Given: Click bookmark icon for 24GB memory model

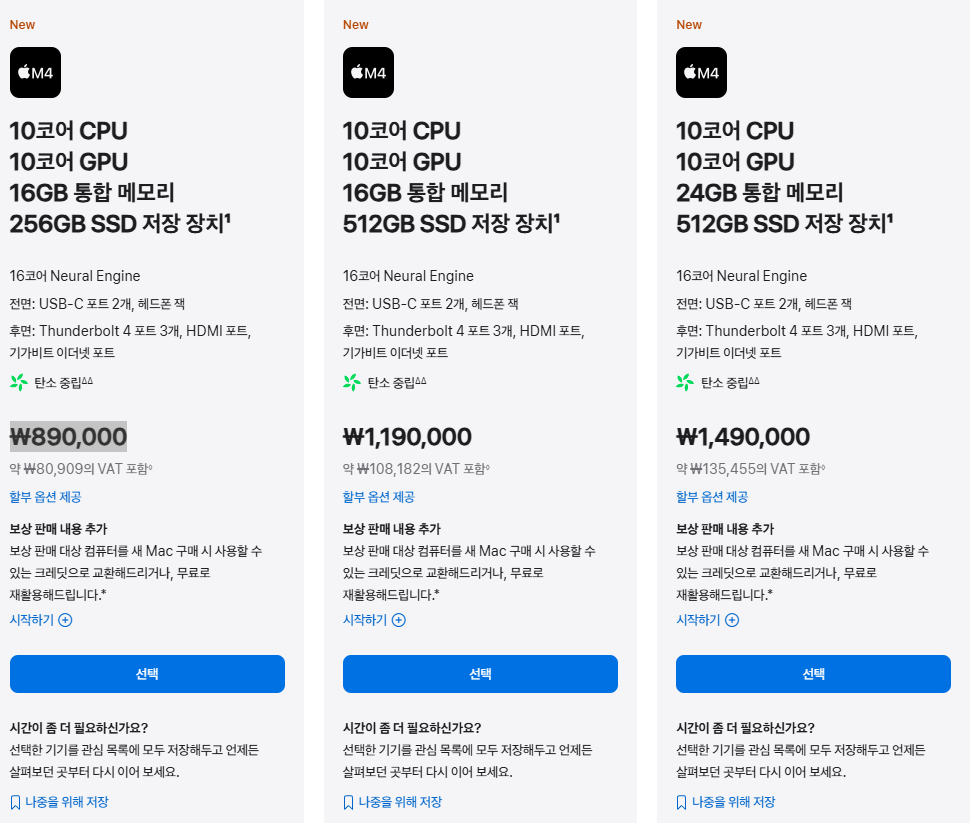Looking at the screenshot, I should pyautogui.click(x=681, y=803).
